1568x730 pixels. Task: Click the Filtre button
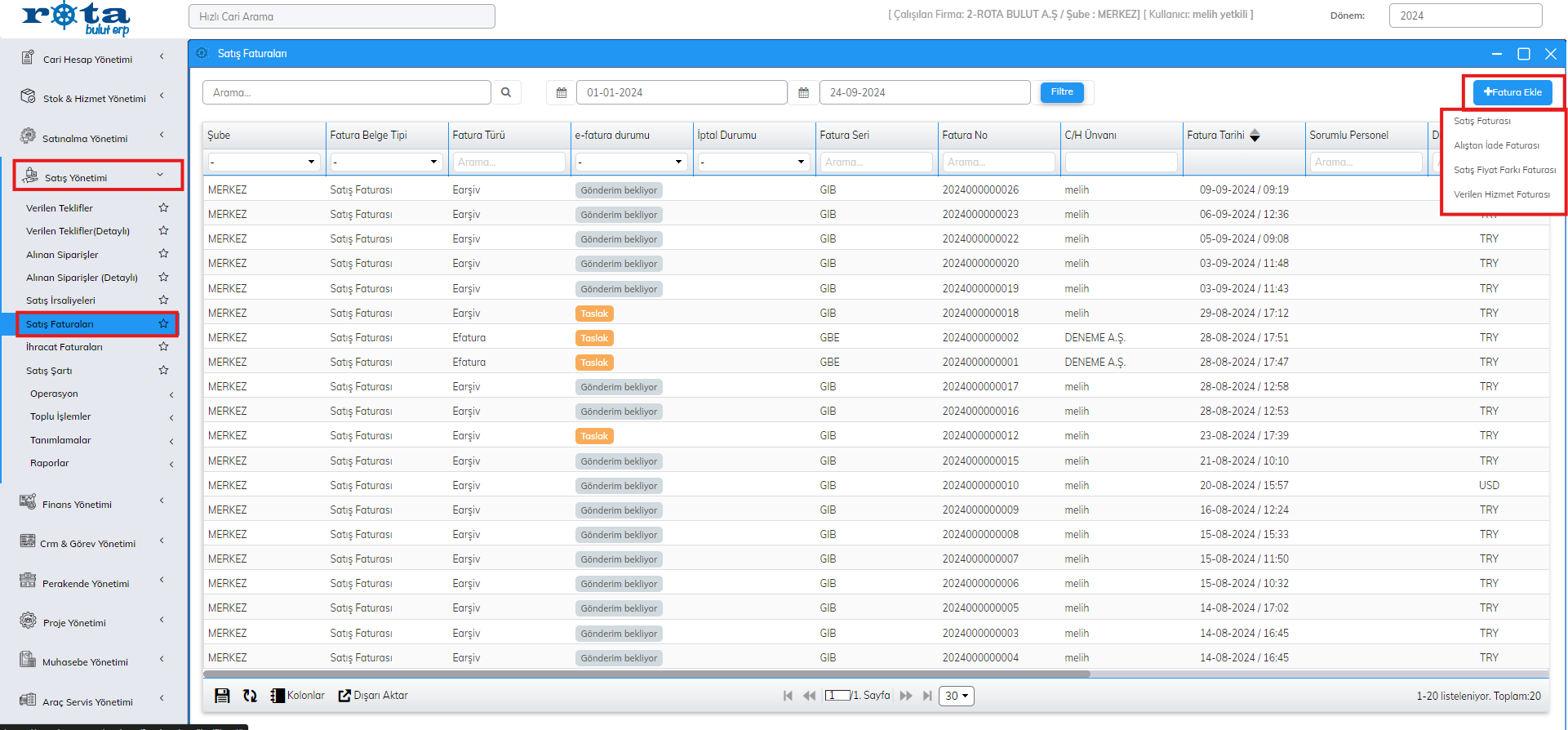[x=1062, y=92]
